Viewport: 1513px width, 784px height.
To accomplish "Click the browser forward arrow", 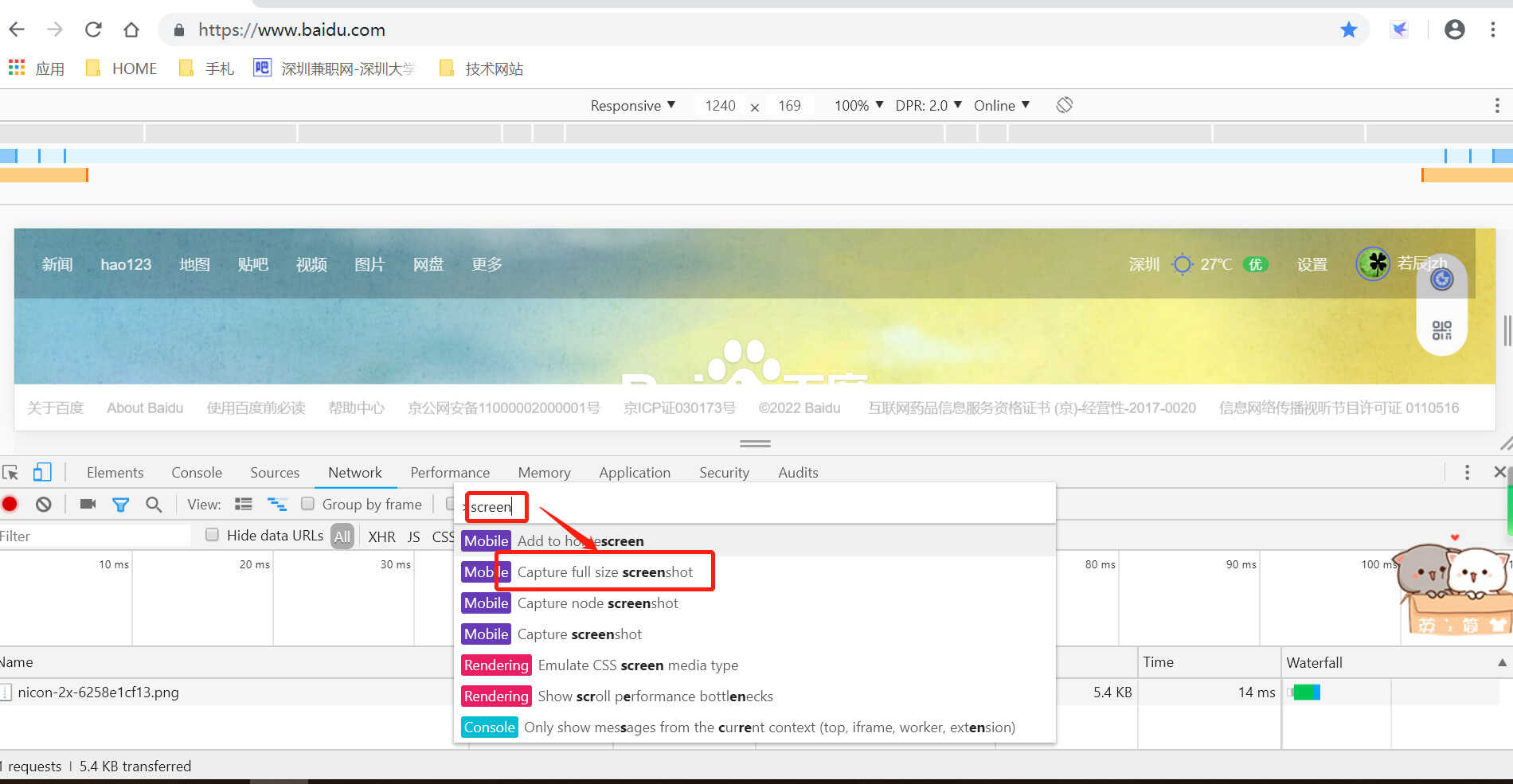I will [55, 29].
